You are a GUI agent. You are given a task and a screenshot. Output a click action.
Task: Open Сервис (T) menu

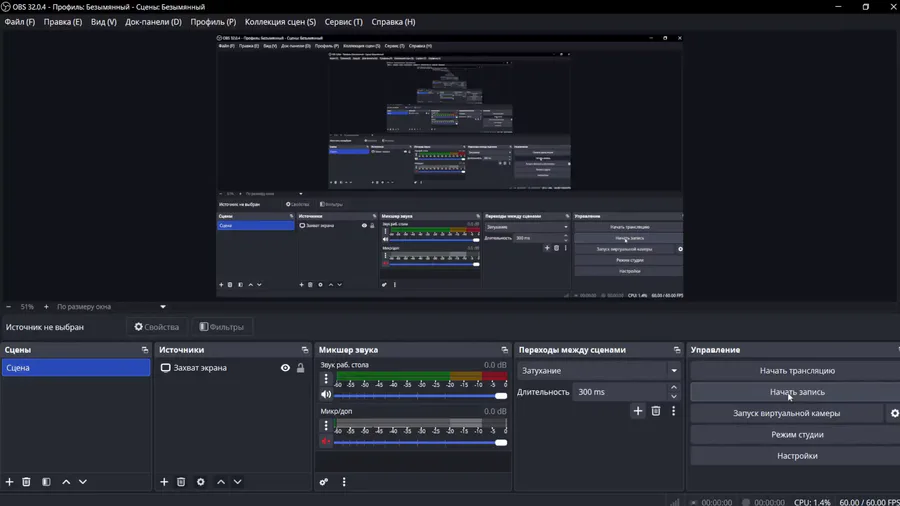coord(343,22)
